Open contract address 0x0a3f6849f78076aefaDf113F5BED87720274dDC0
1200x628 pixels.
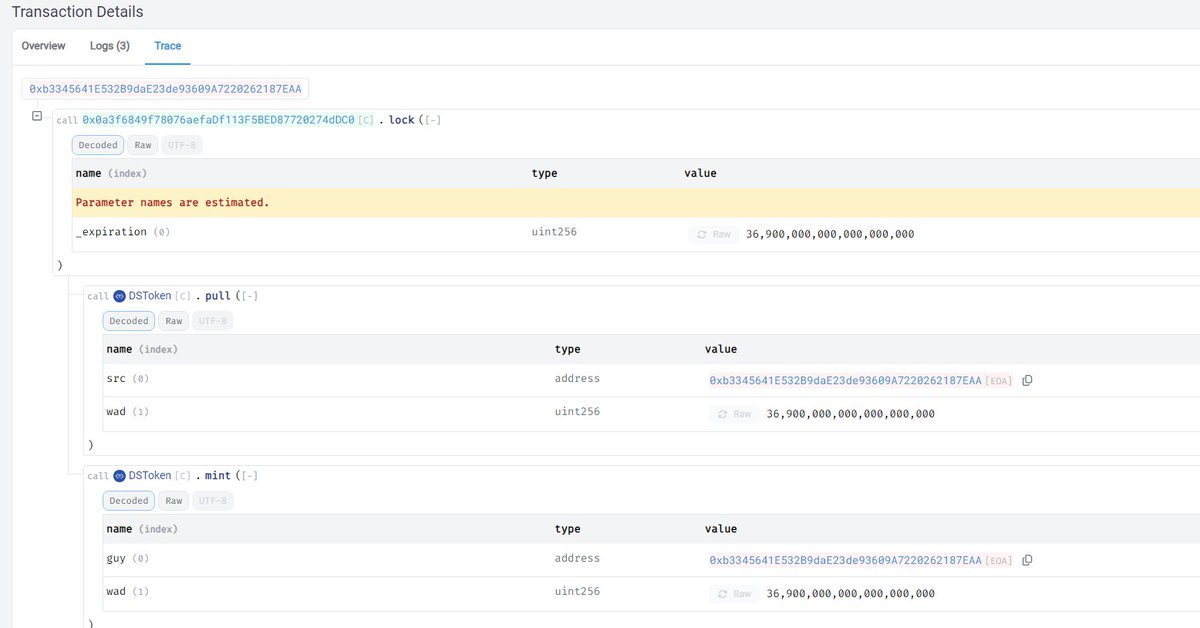tap(218, 120)
